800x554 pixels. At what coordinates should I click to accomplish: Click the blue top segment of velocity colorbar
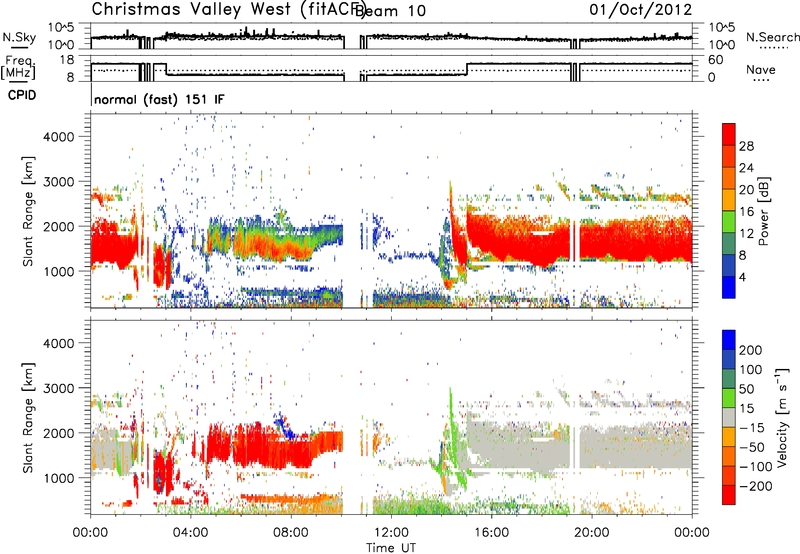tap(729, 340)
